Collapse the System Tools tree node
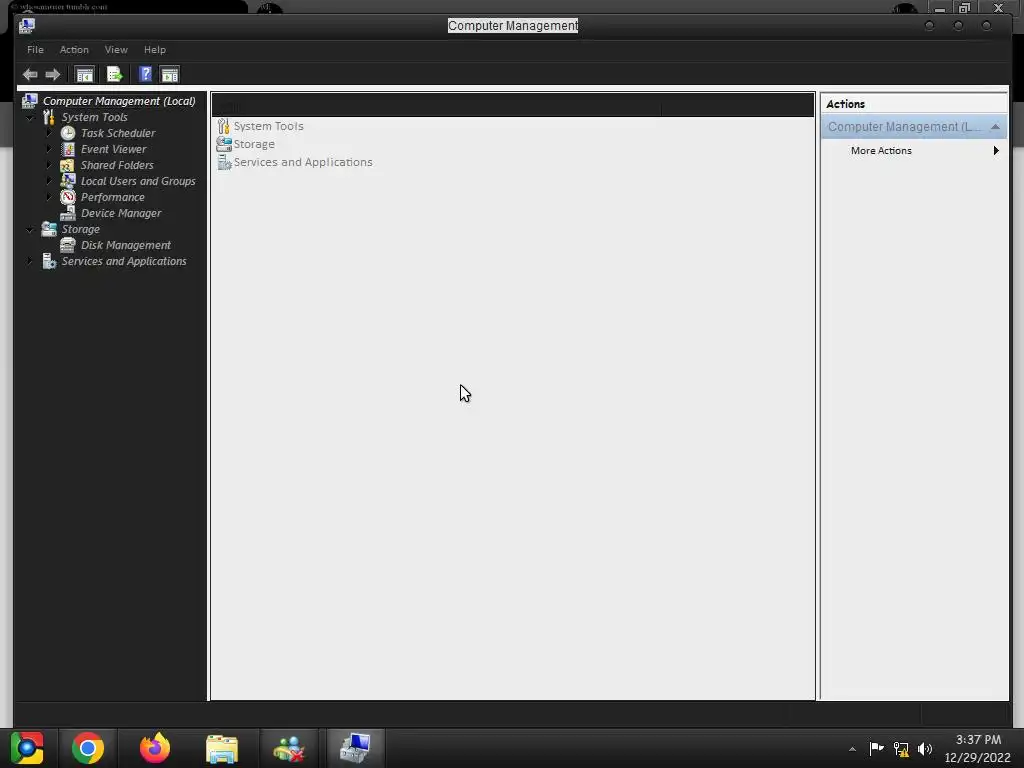1024x768 pixels. (30, 118)
